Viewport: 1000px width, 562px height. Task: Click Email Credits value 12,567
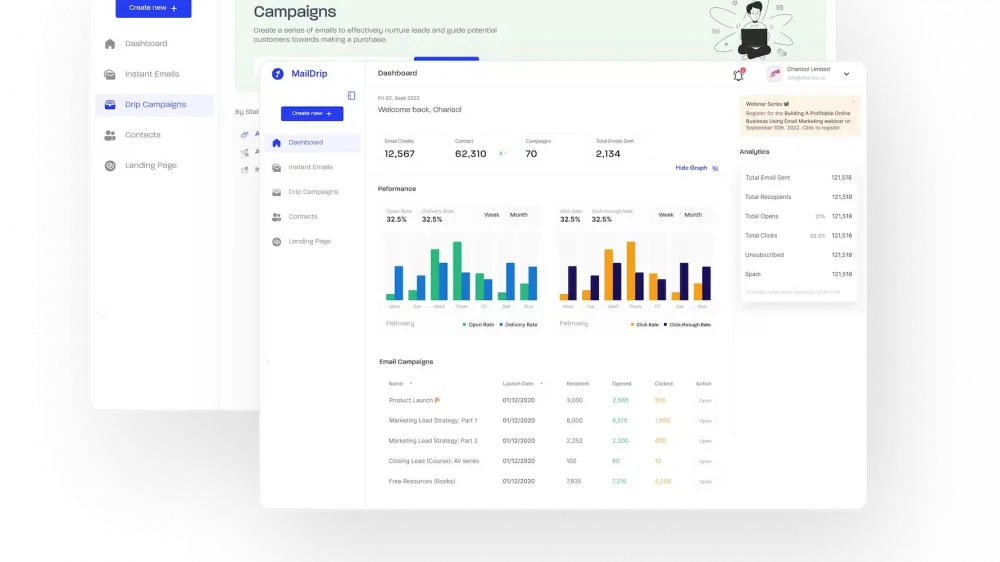click(399, 154)
